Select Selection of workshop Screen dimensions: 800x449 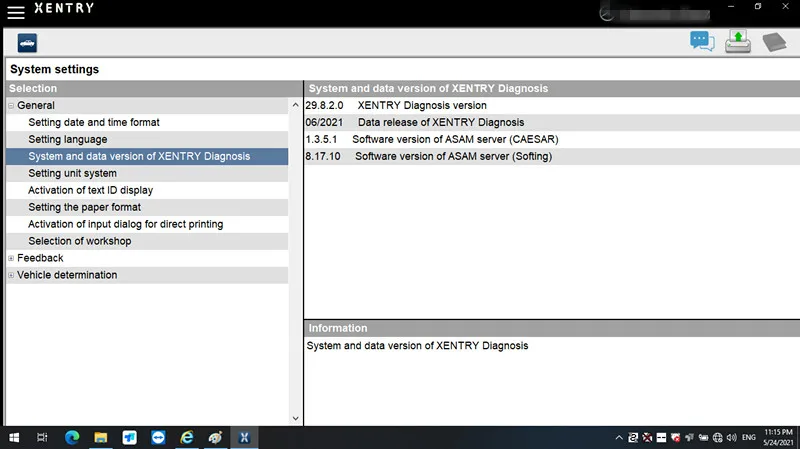coord(147,241)
